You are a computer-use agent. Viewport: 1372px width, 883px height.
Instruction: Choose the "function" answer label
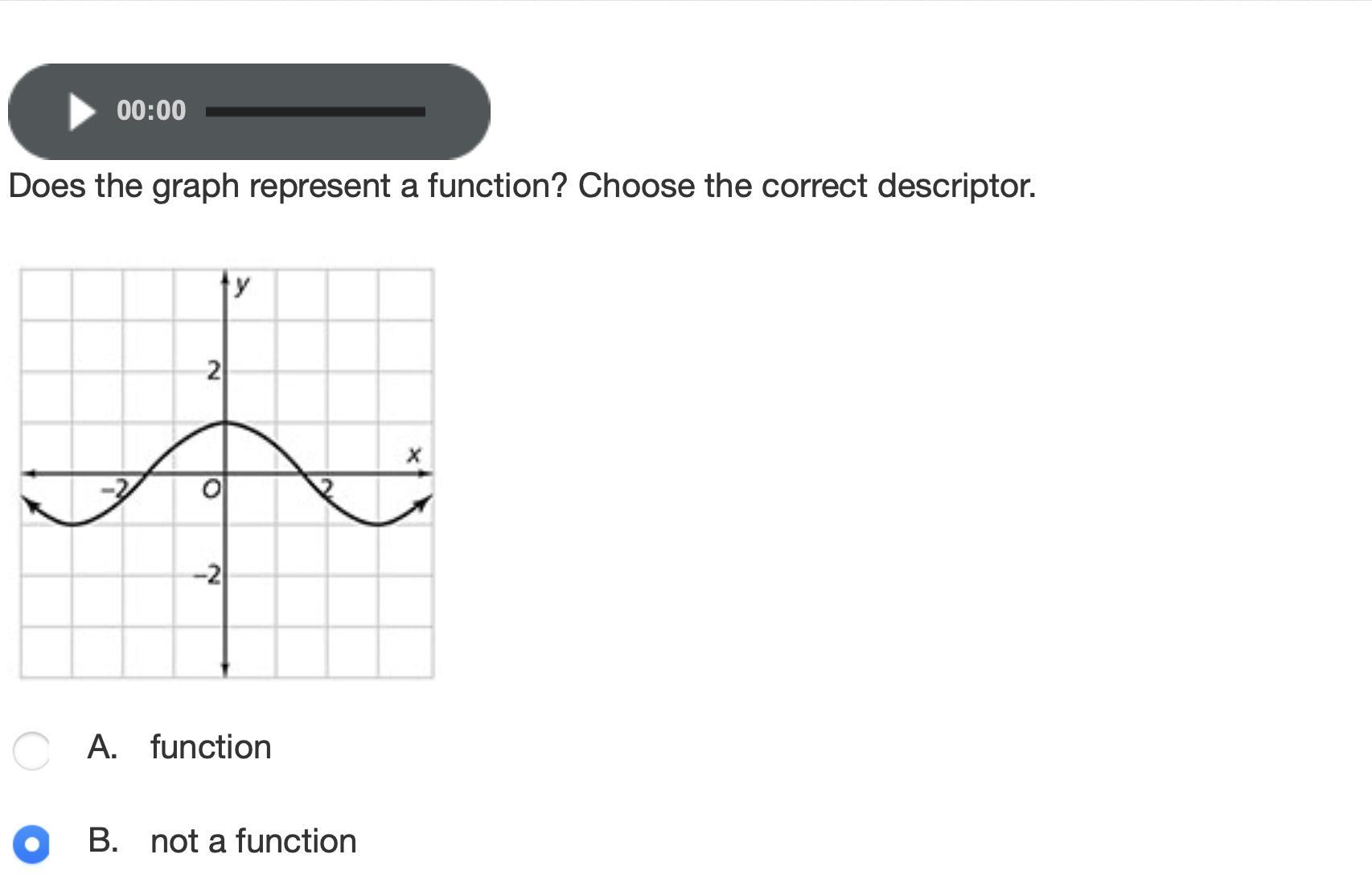[x=211, y=747]
